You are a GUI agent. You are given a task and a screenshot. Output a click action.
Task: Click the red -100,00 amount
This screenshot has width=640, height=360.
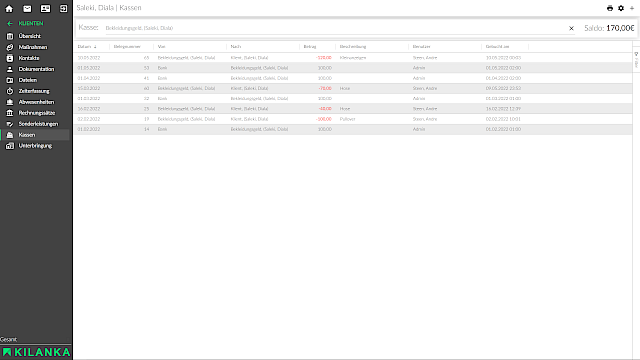323,119
